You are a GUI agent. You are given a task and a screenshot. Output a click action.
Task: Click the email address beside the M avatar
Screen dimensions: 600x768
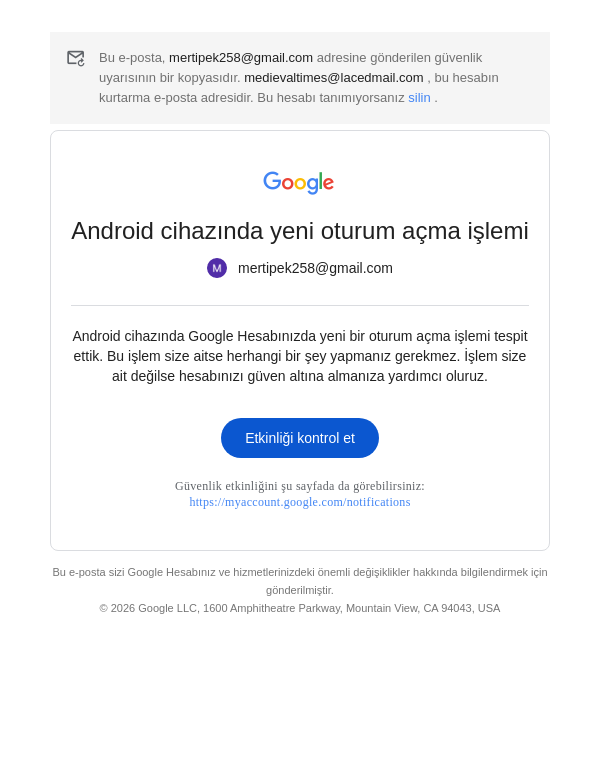click(315, 268)
